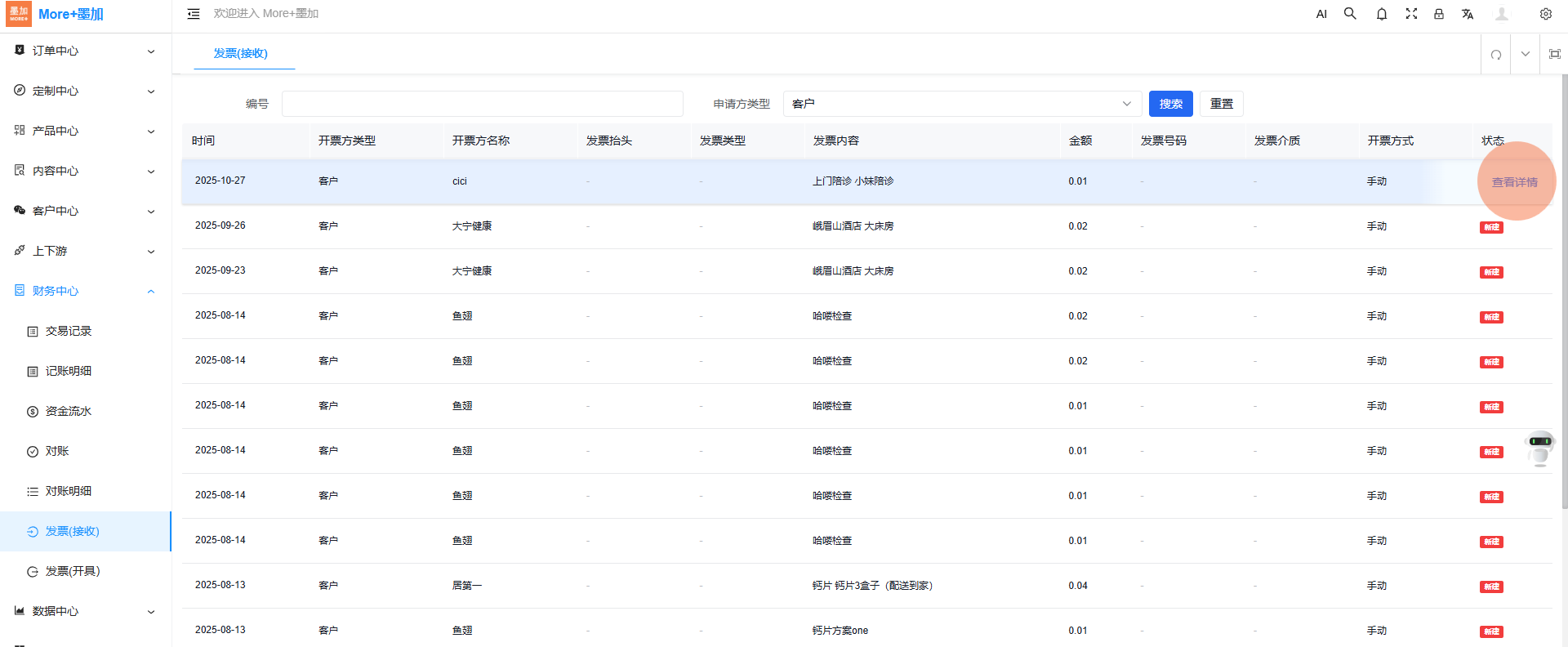This screenshot has height=647, width=1568.
Task: Click the search magnifier icon in header
Action: click(x=1350, y=14)
